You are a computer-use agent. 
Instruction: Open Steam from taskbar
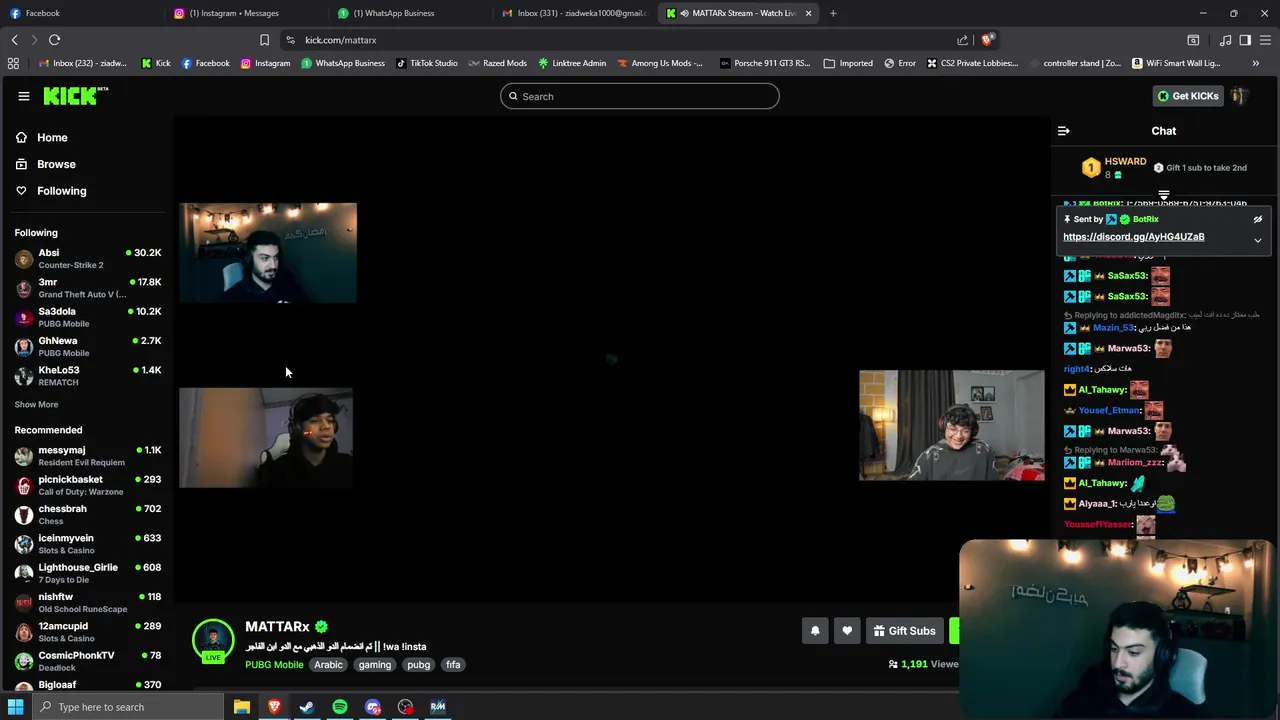[x=307, y=707]
